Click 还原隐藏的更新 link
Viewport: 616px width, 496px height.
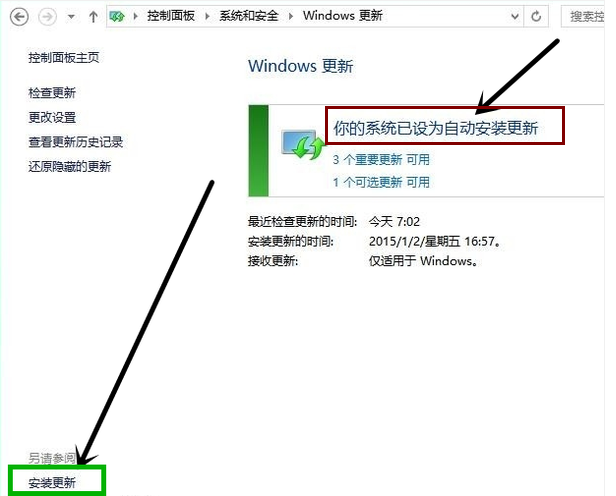tap(70, 166)
